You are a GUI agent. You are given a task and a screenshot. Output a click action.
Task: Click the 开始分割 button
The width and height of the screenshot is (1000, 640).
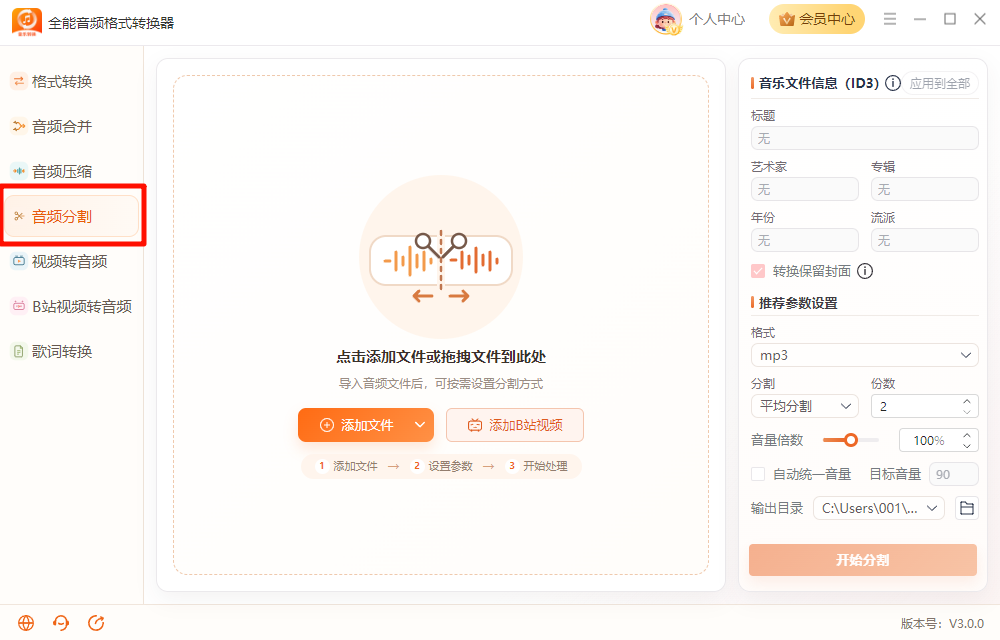[x=863, y=560]
